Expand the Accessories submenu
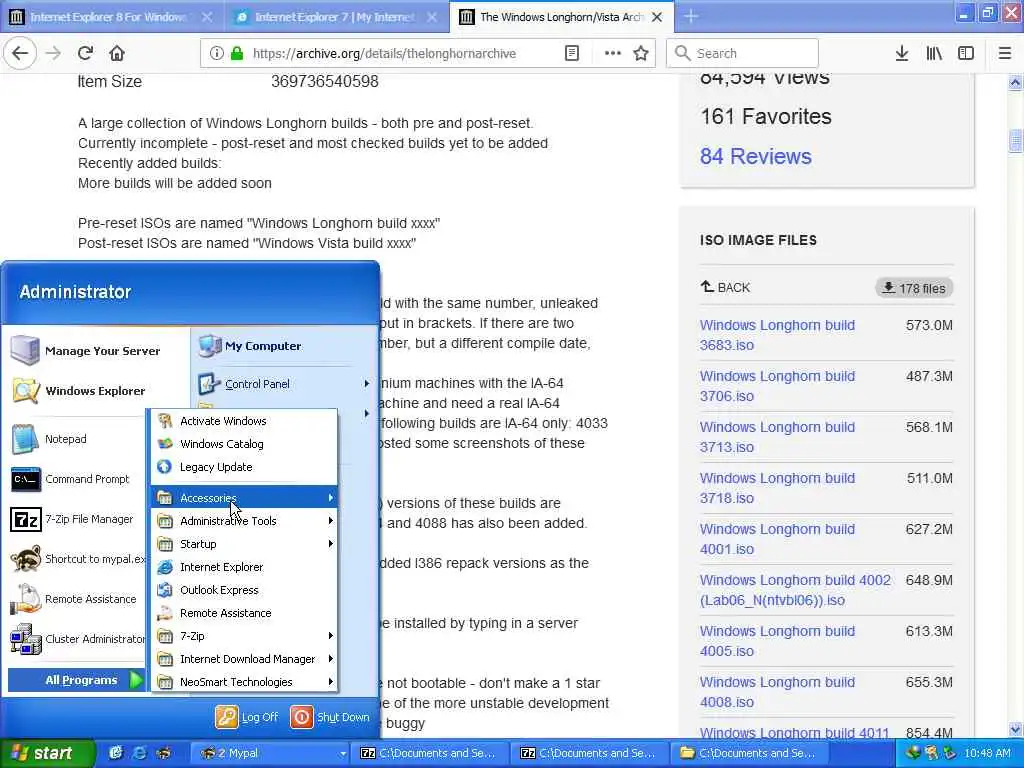 click(245, 498)
